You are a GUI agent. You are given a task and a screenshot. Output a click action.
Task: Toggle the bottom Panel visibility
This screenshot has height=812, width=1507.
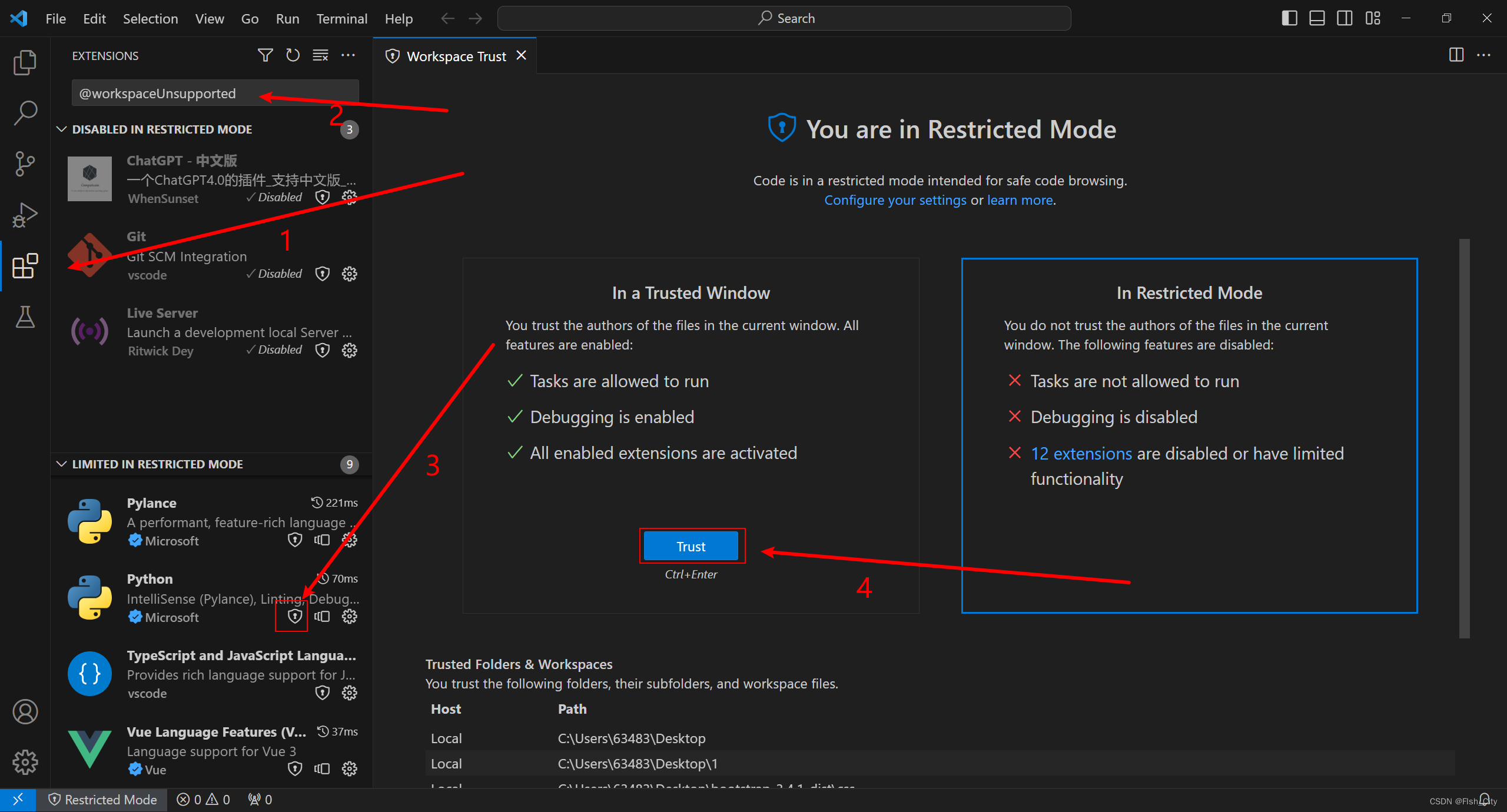[1317, 18]
